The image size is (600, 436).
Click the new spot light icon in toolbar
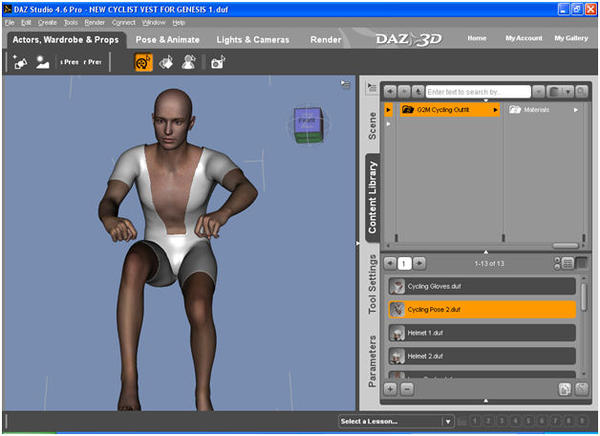point(20,62)
